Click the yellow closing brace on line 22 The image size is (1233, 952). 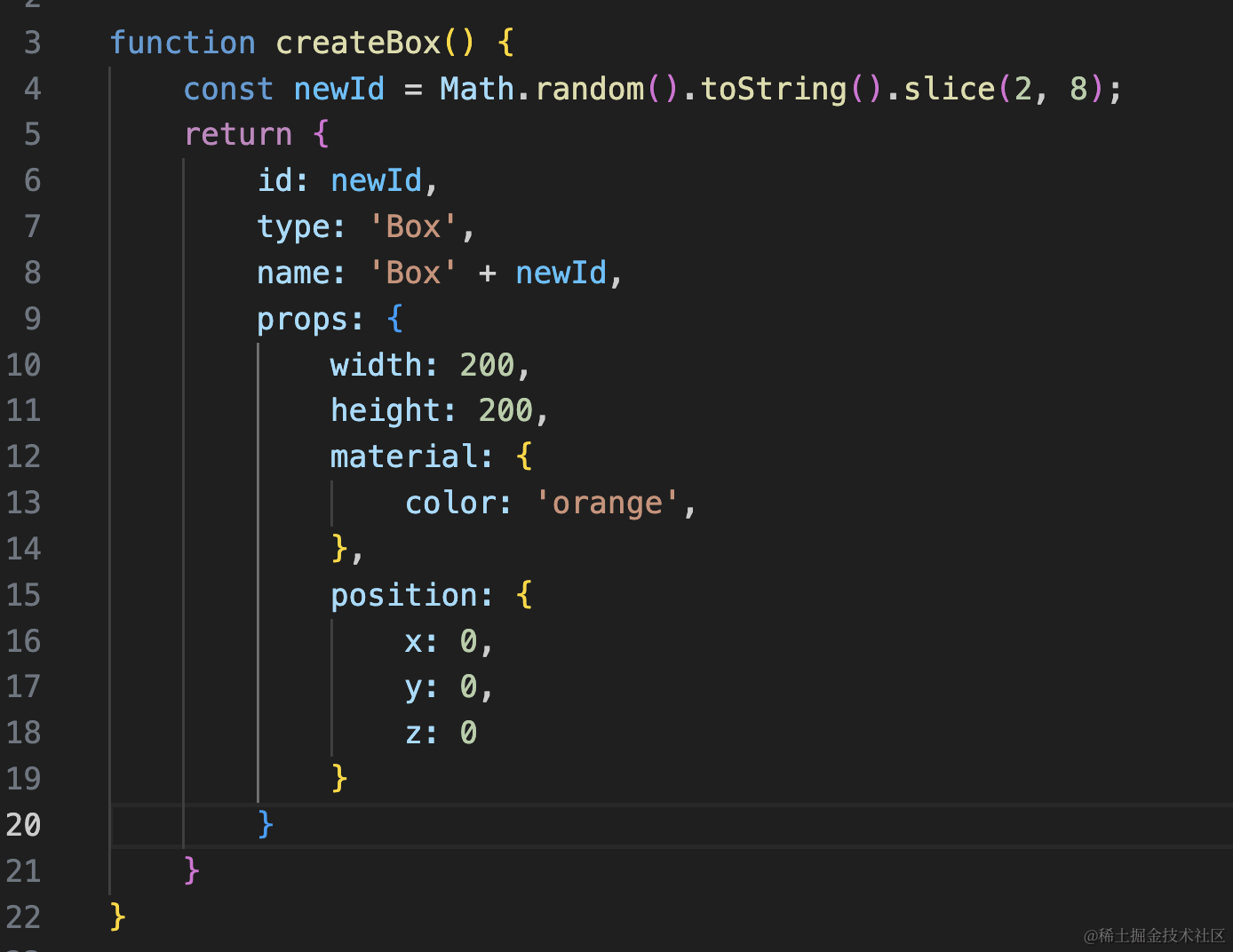[x=118, y=917]
